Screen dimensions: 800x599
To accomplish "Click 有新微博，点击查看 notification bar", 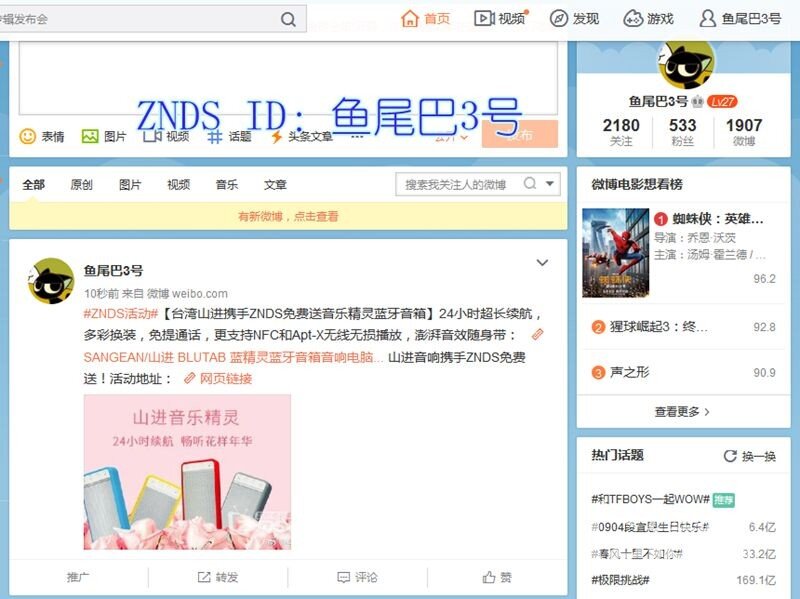I will pos(288,216).
